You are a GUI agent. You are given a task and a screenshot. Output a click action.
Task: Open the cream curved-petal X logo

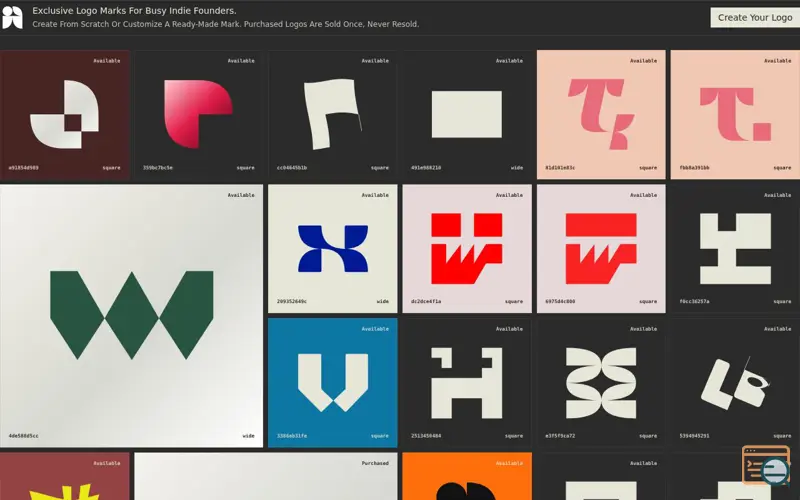click(601, 383)
